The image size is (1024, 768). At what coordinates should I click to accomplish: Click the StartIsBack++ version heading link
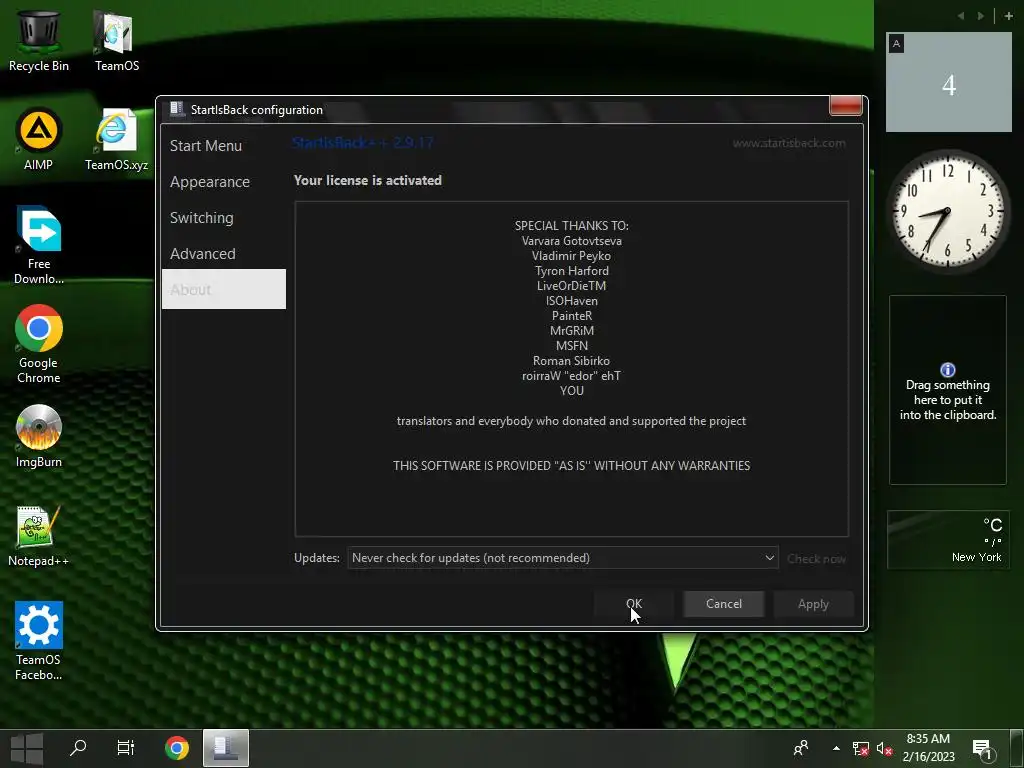[362, 142]
